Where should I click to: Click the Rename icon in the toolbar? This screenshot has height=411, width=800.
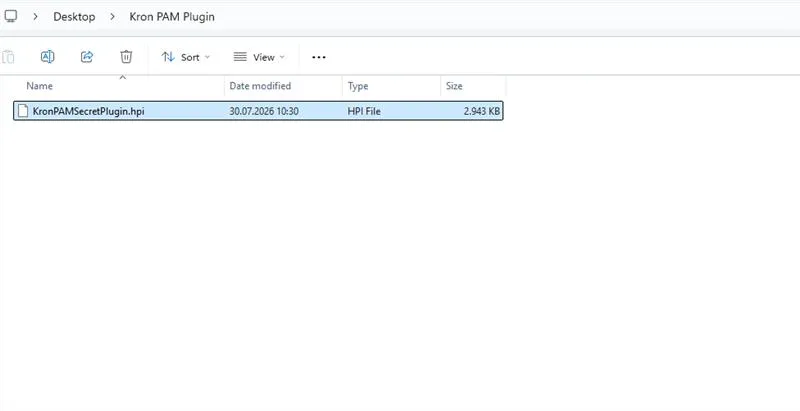coord(47,57)
